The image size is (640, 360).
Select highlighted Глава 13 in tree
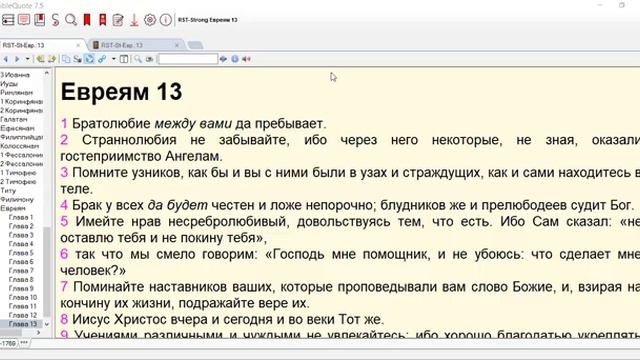pyautogui.click(x=23, y=324)
